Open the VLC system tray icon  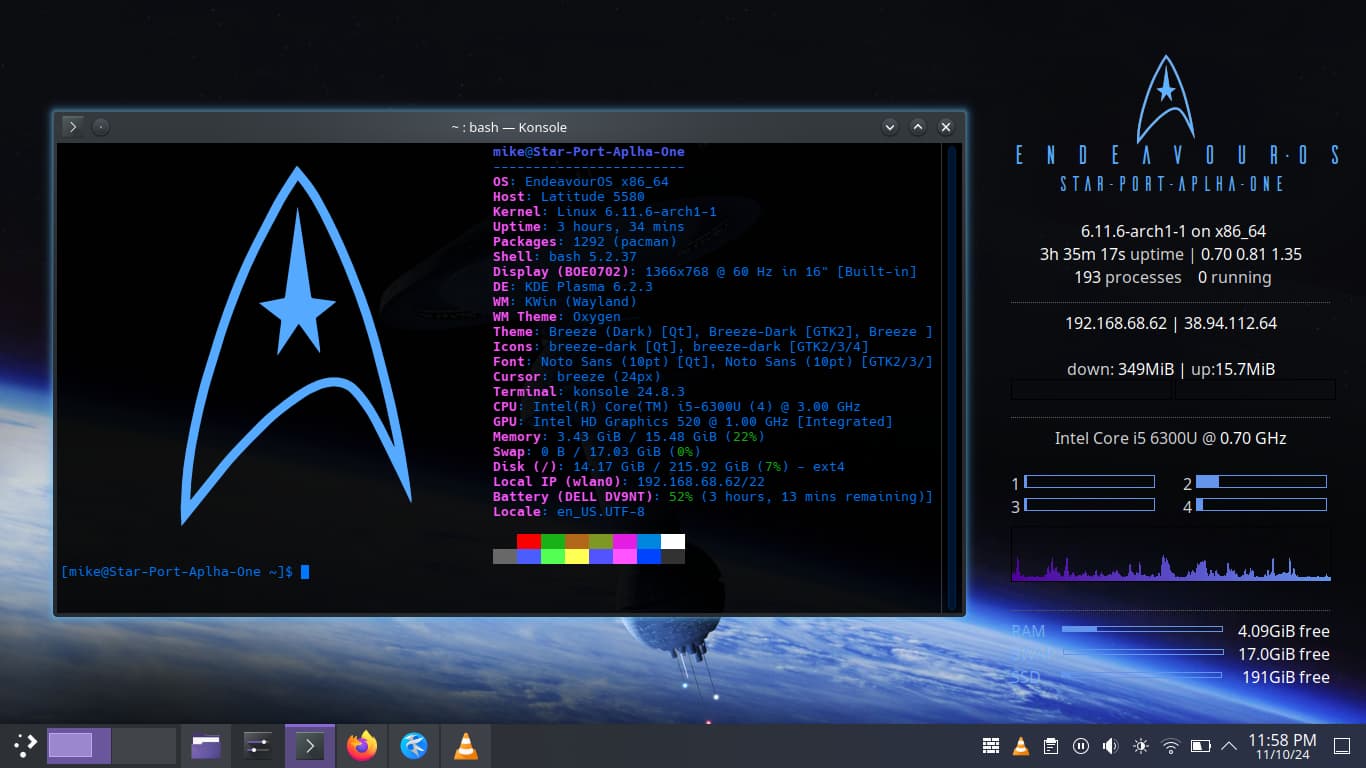click(x=1021, y=746)
